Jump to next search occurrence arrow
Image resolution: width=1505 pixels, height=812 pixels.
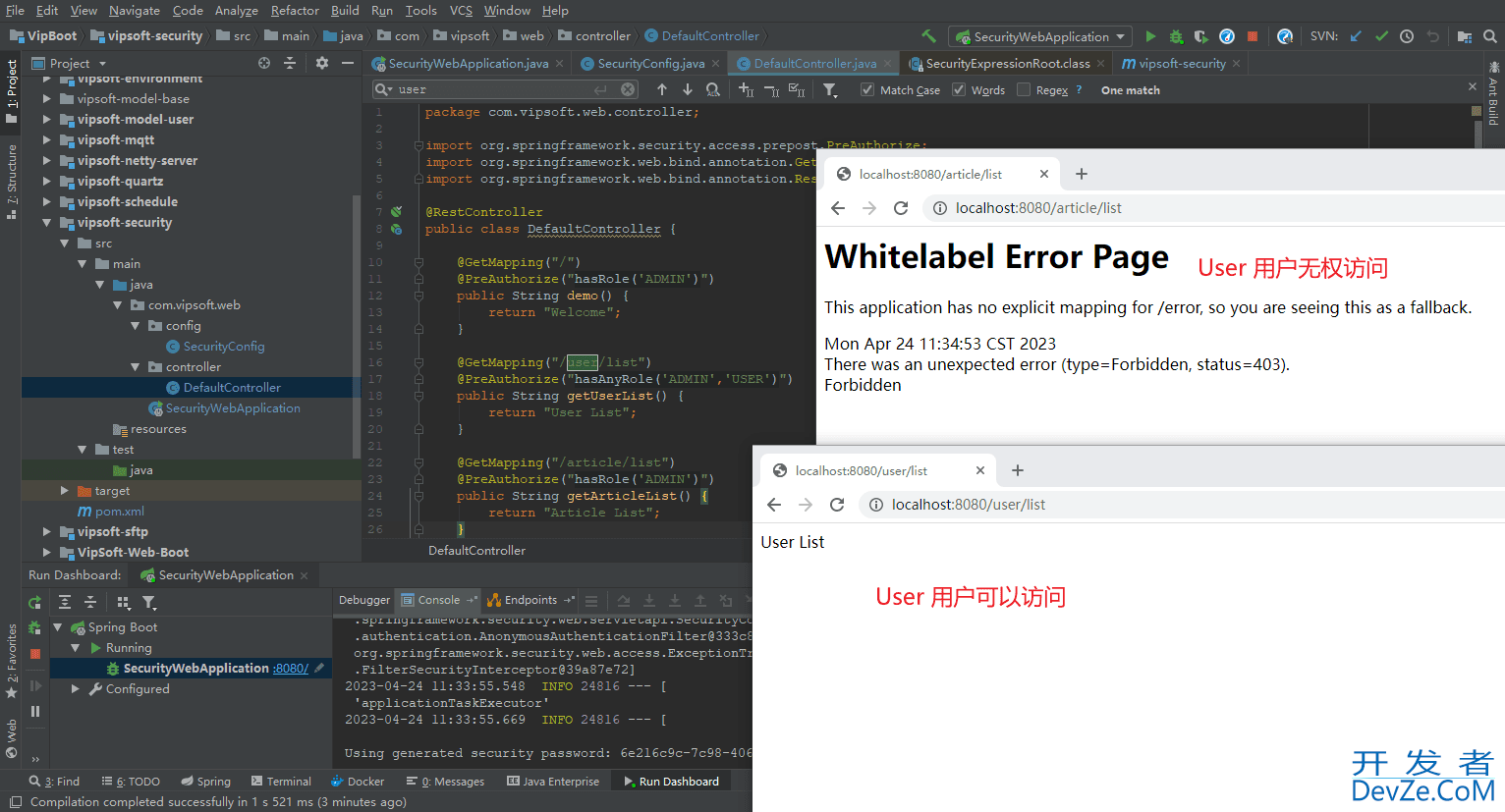[x=687, y=89]
